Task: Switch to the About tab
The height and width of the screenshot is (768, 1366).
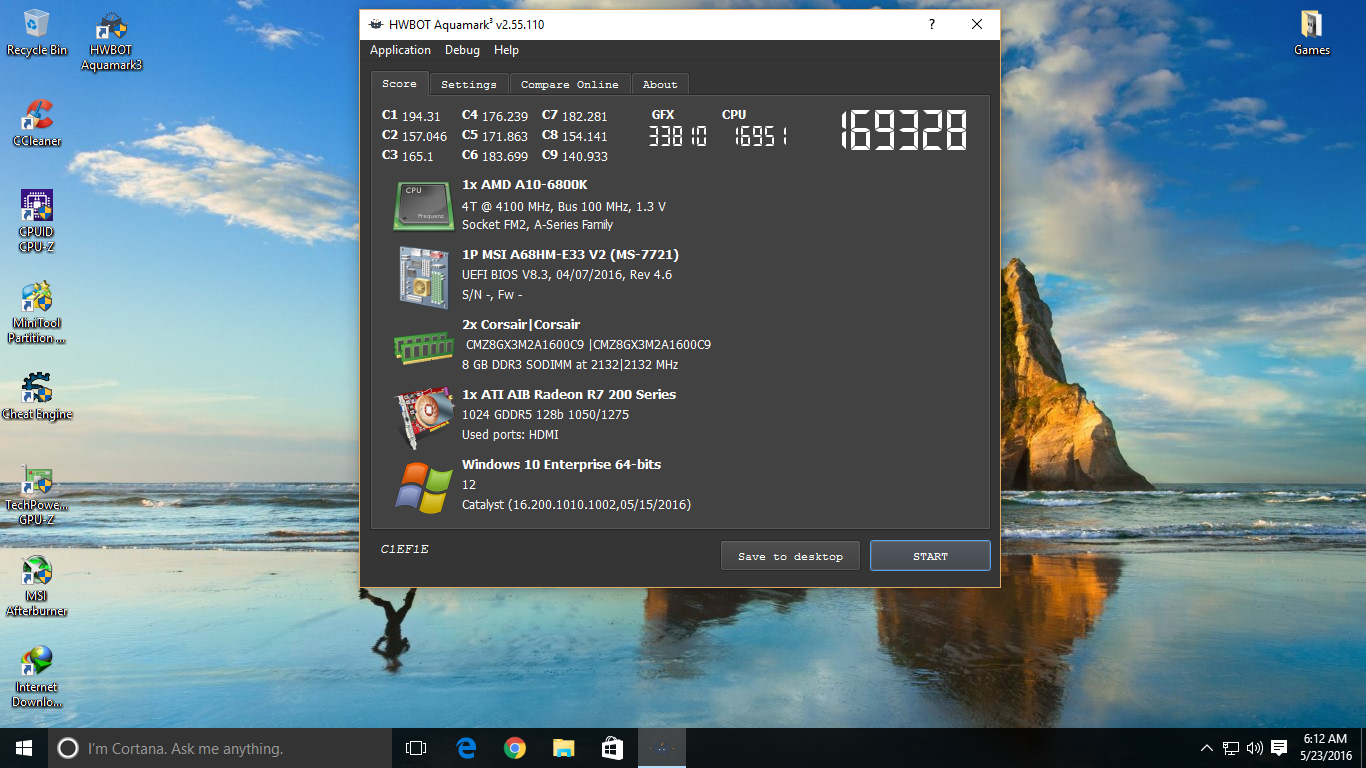Action: pos(660,85)
